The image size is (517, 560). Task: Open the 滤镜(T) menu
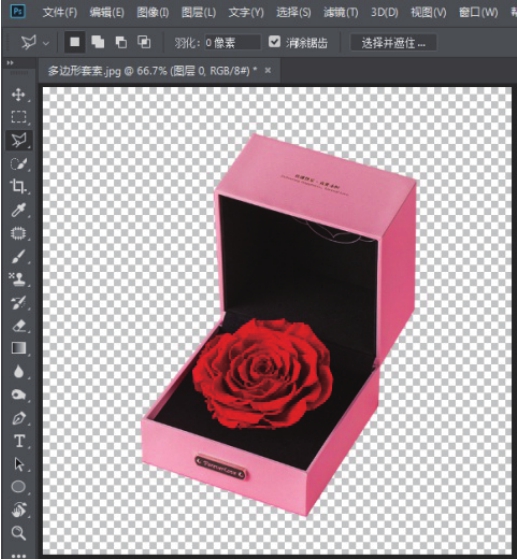point(341,13)
